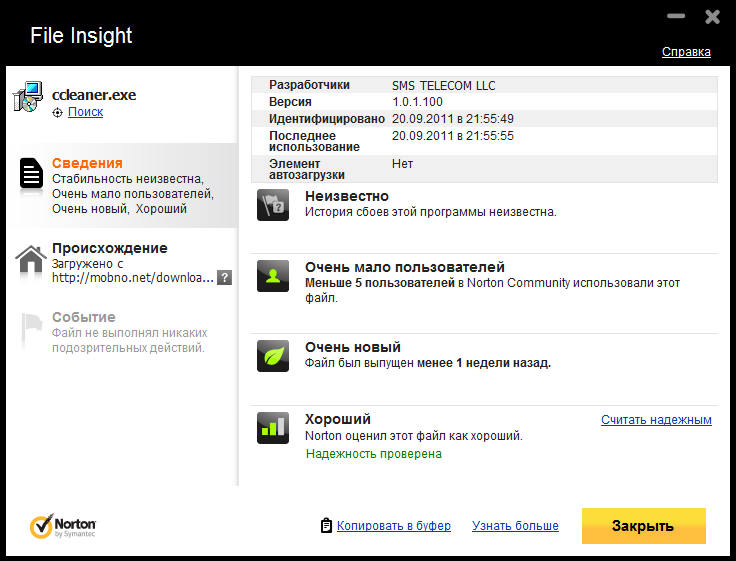Click the Очень новый heading

tap(353, 347)
